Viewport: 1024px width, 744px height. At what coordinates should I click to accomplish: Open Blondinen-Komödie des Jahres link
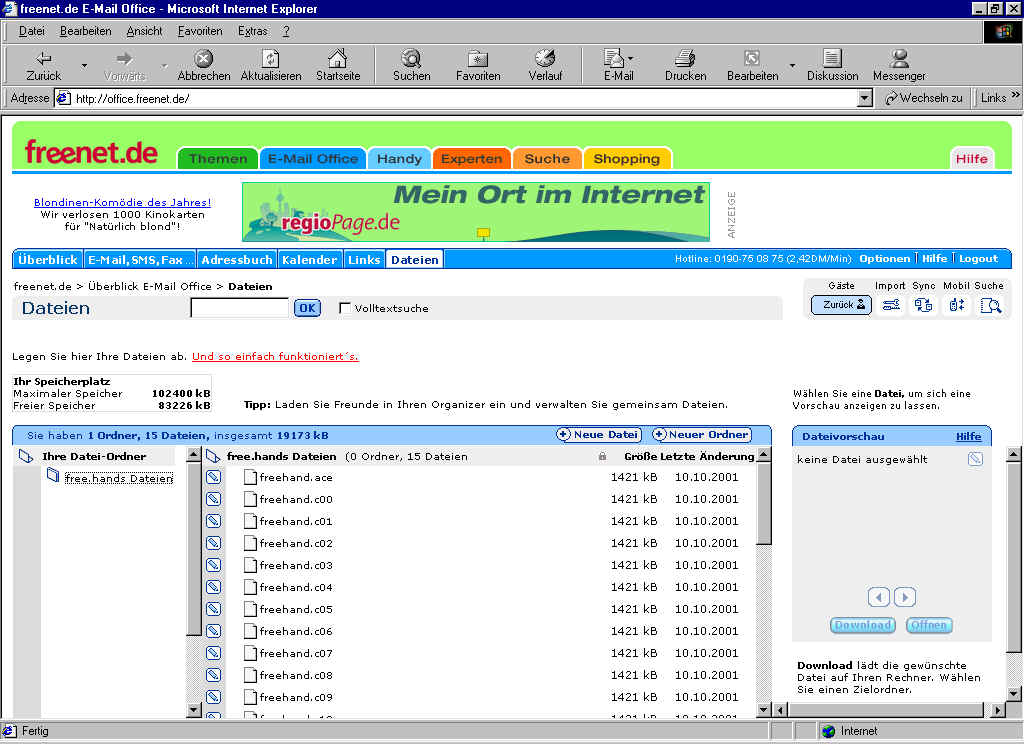pos(122,202)
